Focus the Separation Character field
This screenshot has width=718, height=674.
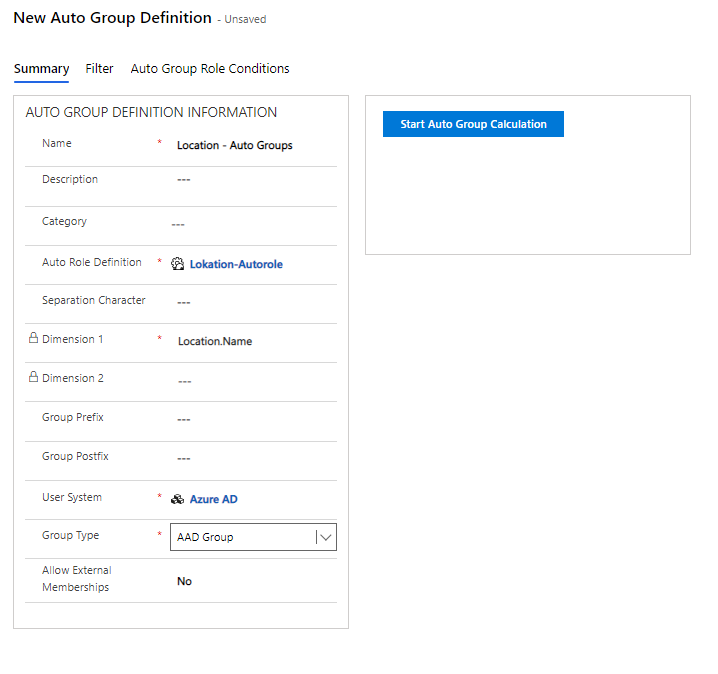click(250, 302)
